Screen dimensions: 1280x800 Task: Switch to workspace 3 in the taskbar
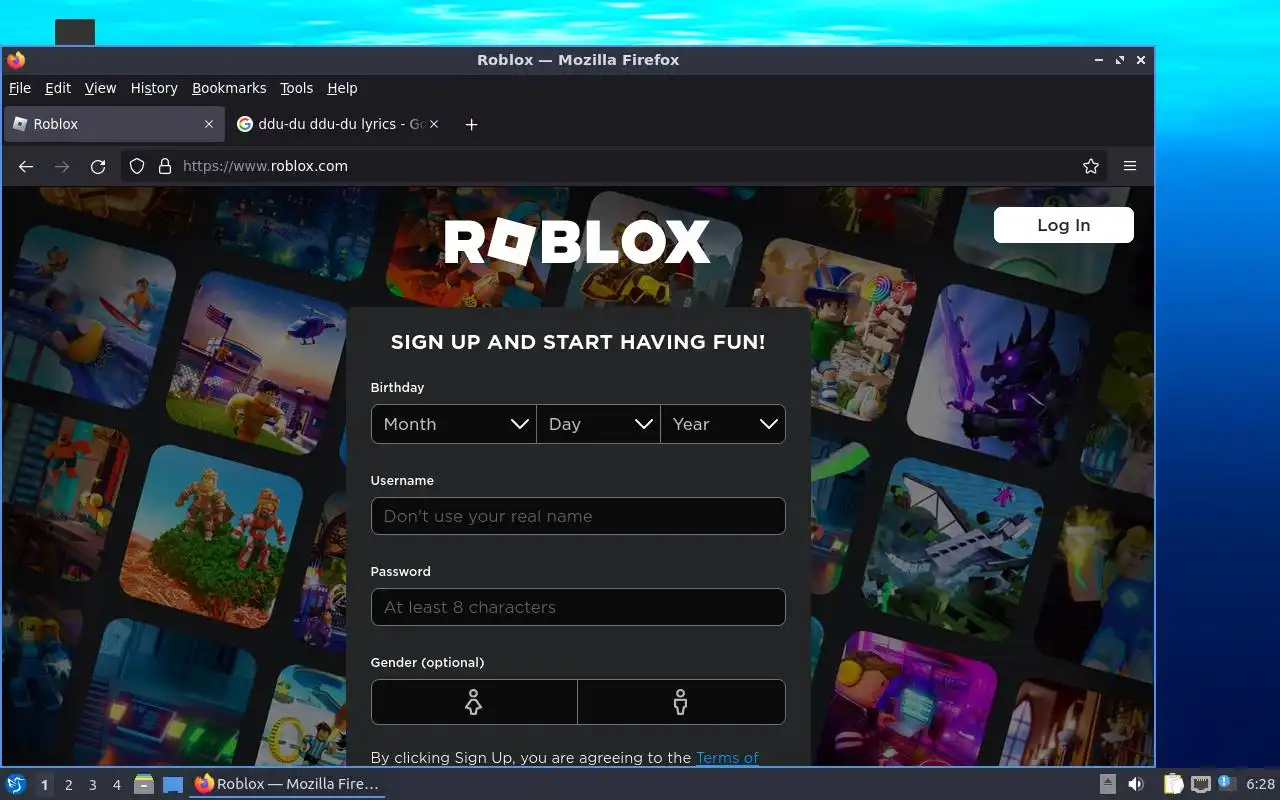[93, 785]
